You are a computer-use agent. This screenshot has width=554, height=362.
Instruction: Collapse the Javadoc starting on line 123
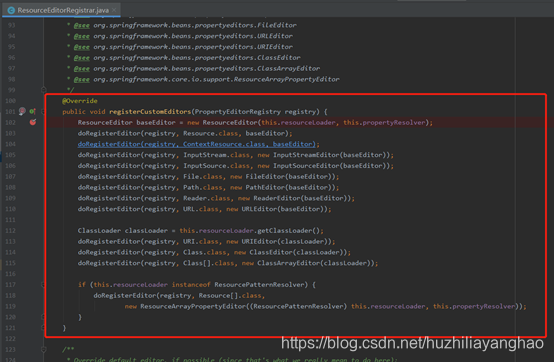click(x=43, y=349)
